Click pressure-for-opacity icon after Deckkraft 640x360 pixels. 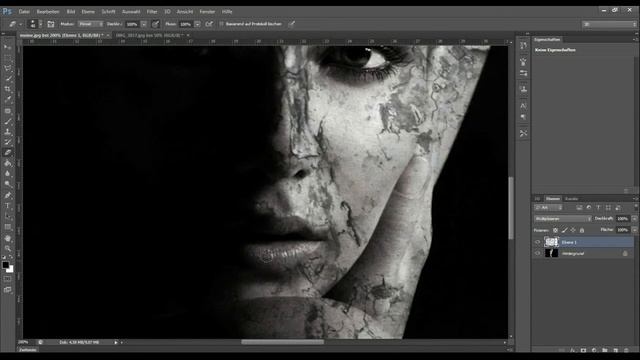155,24
